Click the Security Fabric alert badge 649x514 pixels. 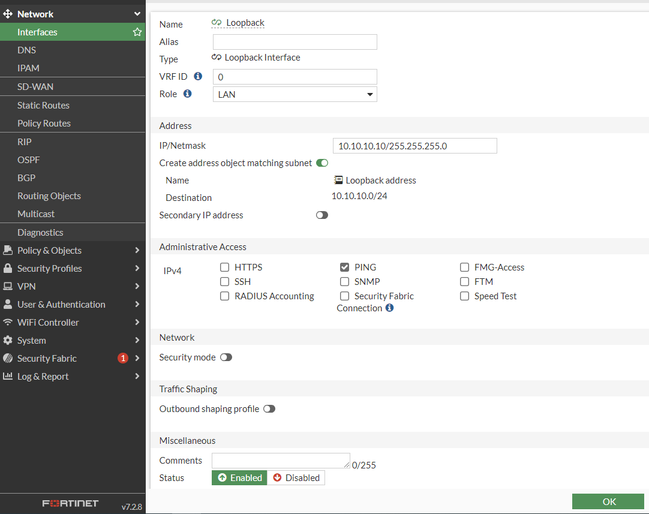click(123, 358)
